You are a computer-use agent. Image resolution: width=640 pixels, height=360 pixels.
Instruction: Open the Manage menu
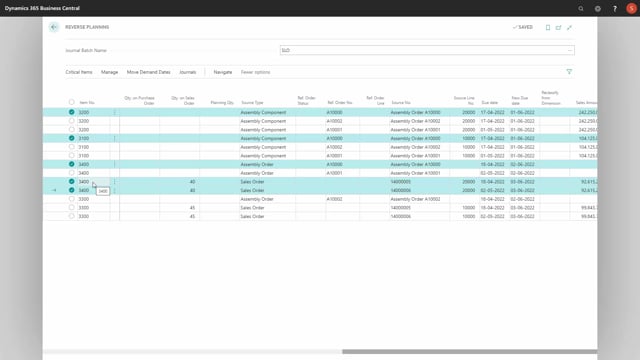coord(109,72)
